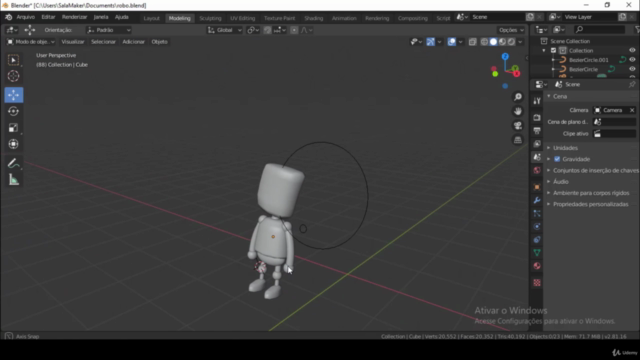Click the outliner filter funnel icon

(x=637, y=29)
